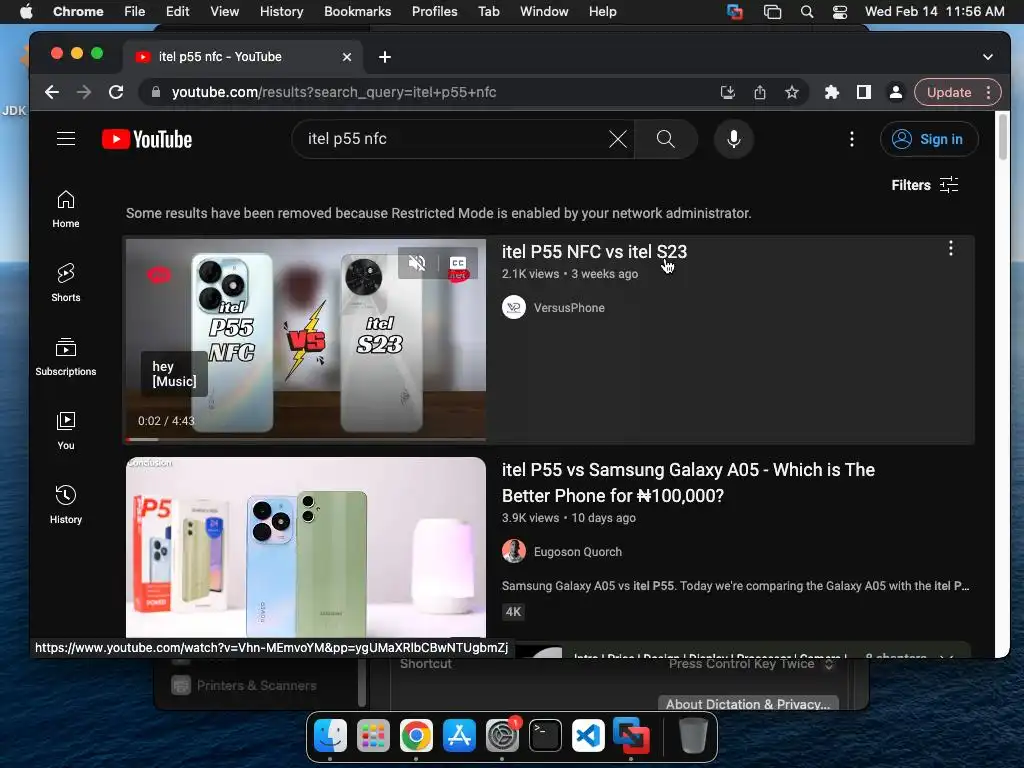Open the VersusPhone channel avatar
The height and width of the screenshot is (768, 1024).
tap(514, 308)
